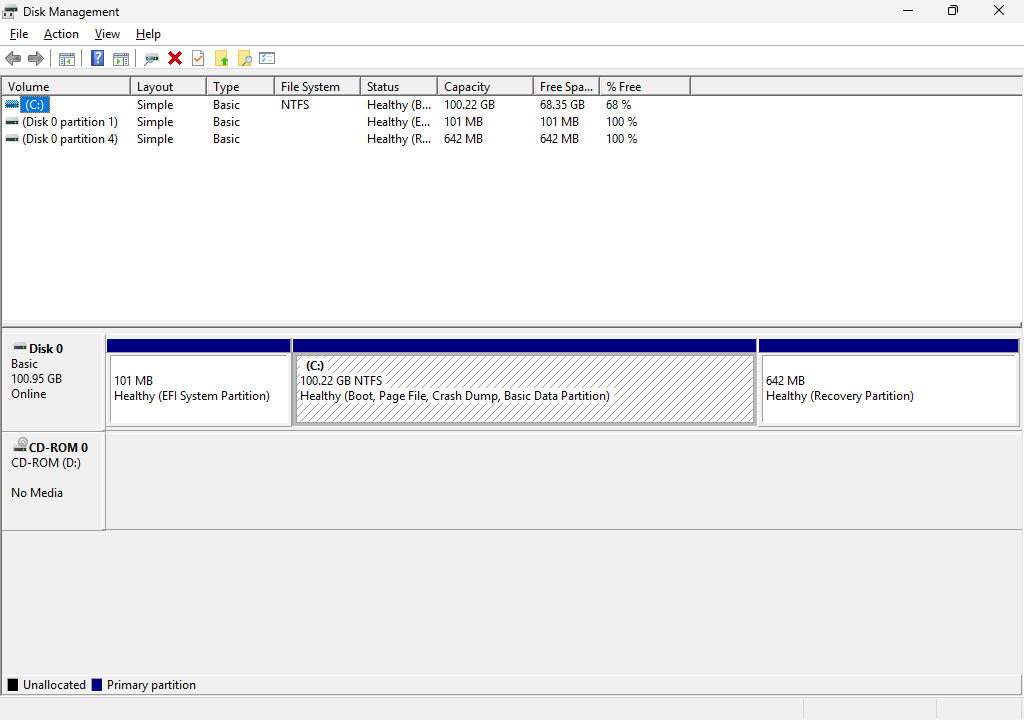
Task: Click the Healthy (B... status cell
Action: click(399, 105)
